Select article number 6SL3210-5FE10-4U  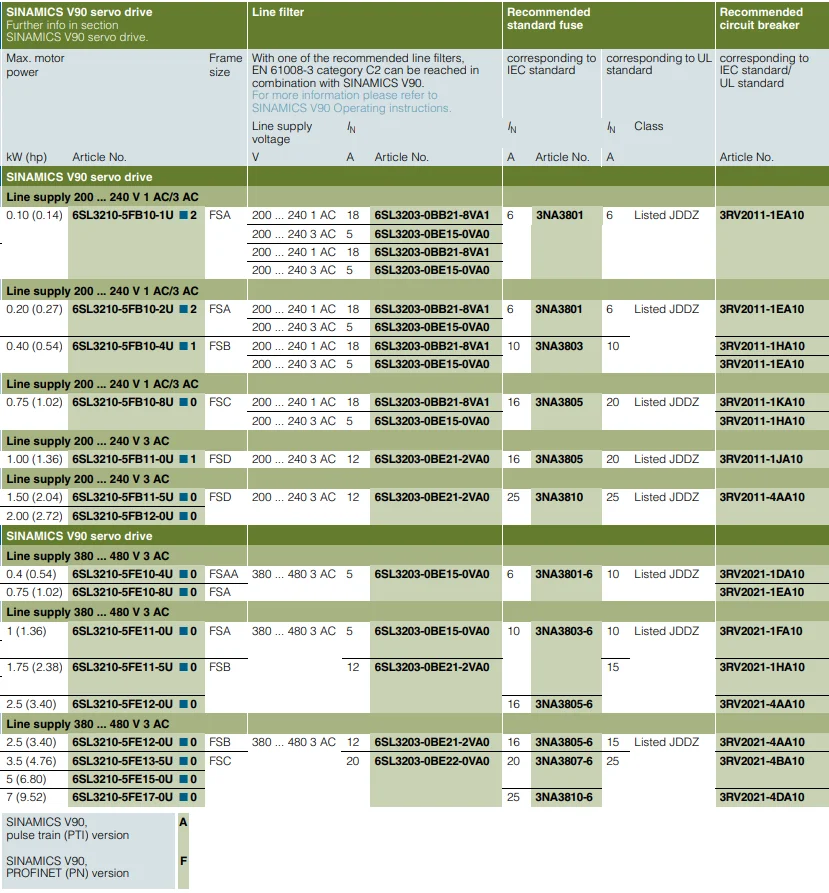click(x=122, y=574)
